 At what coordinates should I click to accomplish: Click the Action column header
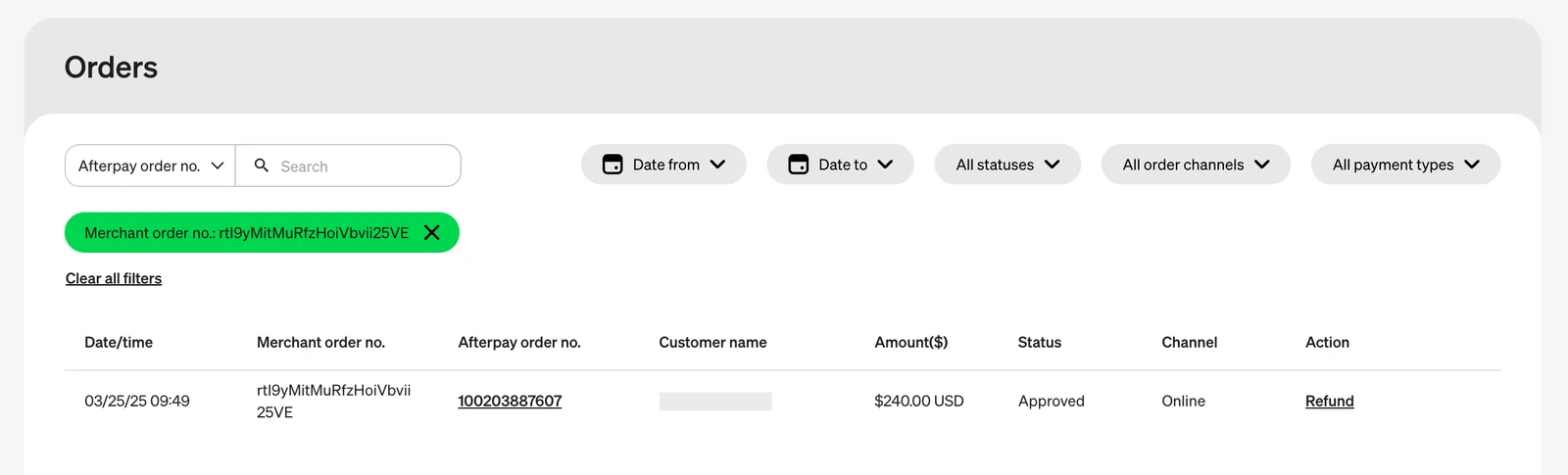tap(1327, 342)
